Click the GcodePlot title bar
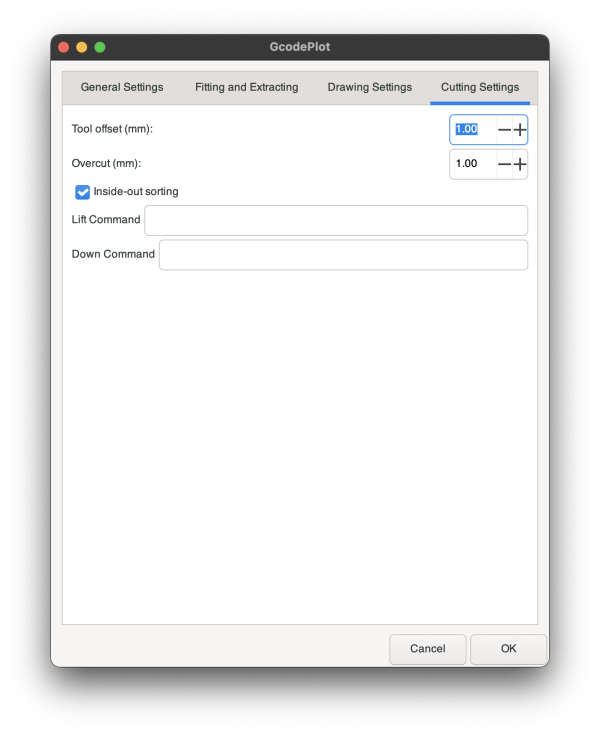 tap(300, 47)
